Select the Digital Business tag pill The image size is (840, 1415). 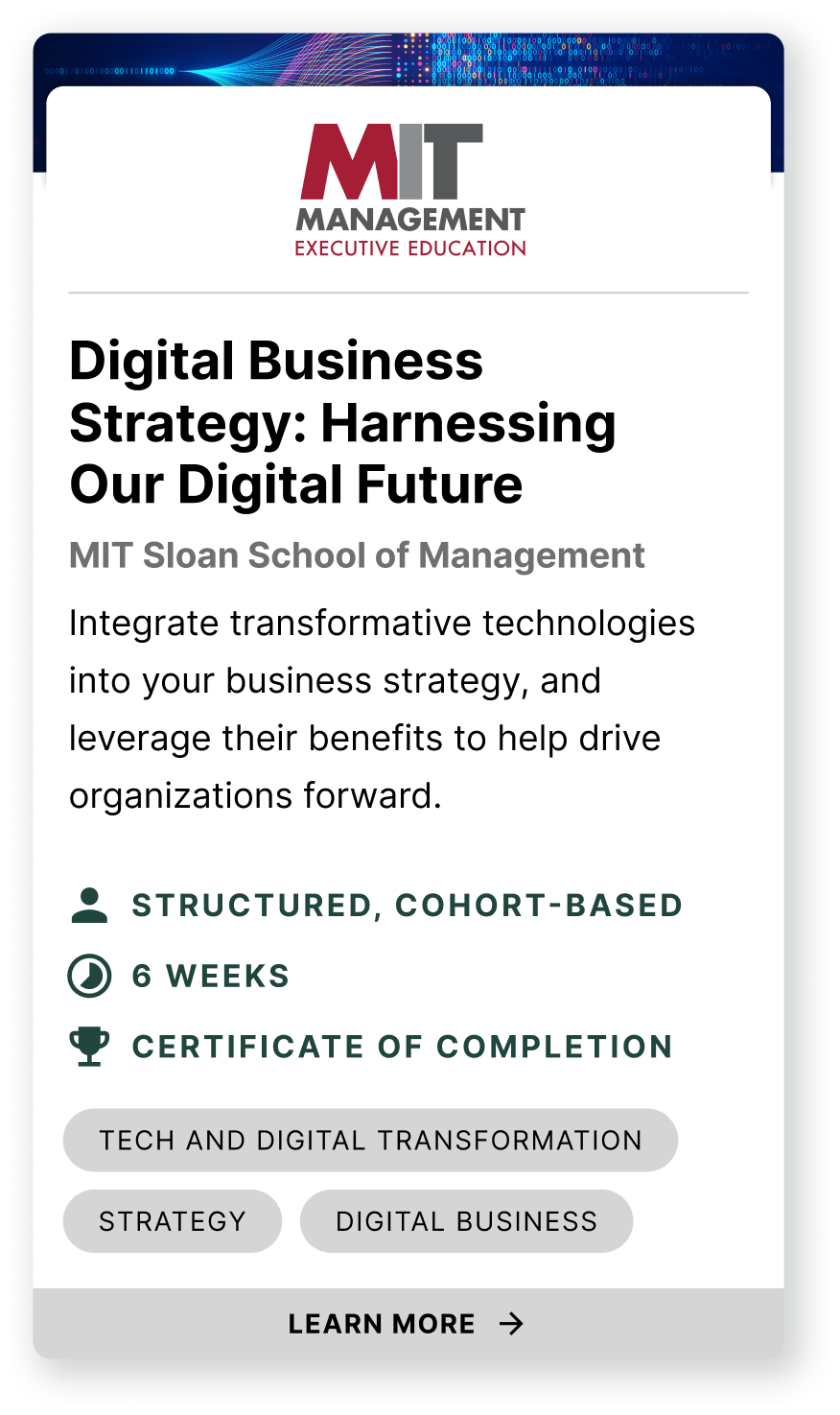coord(466,1221)
